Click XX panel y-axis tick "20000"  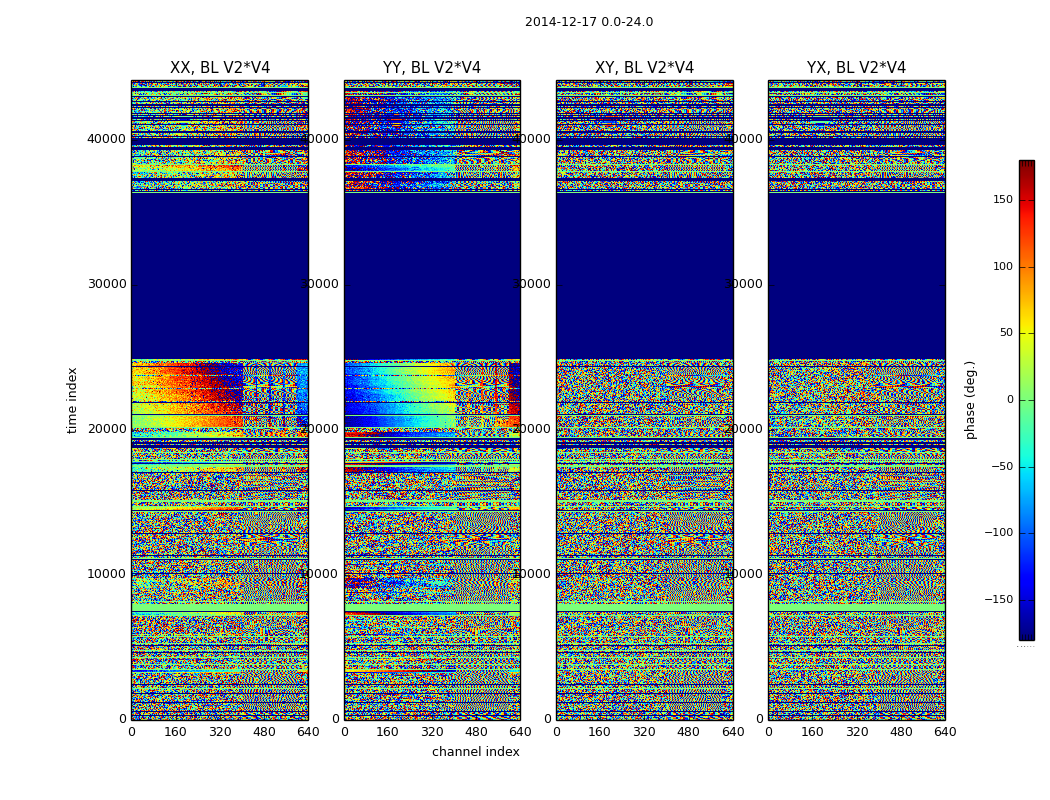tap(106, 428)
